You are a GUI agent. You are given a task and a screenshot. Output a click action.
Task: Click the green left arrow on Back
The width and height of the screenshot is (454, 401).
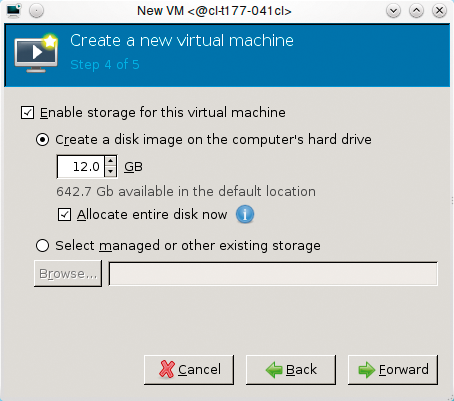[274, 370]
